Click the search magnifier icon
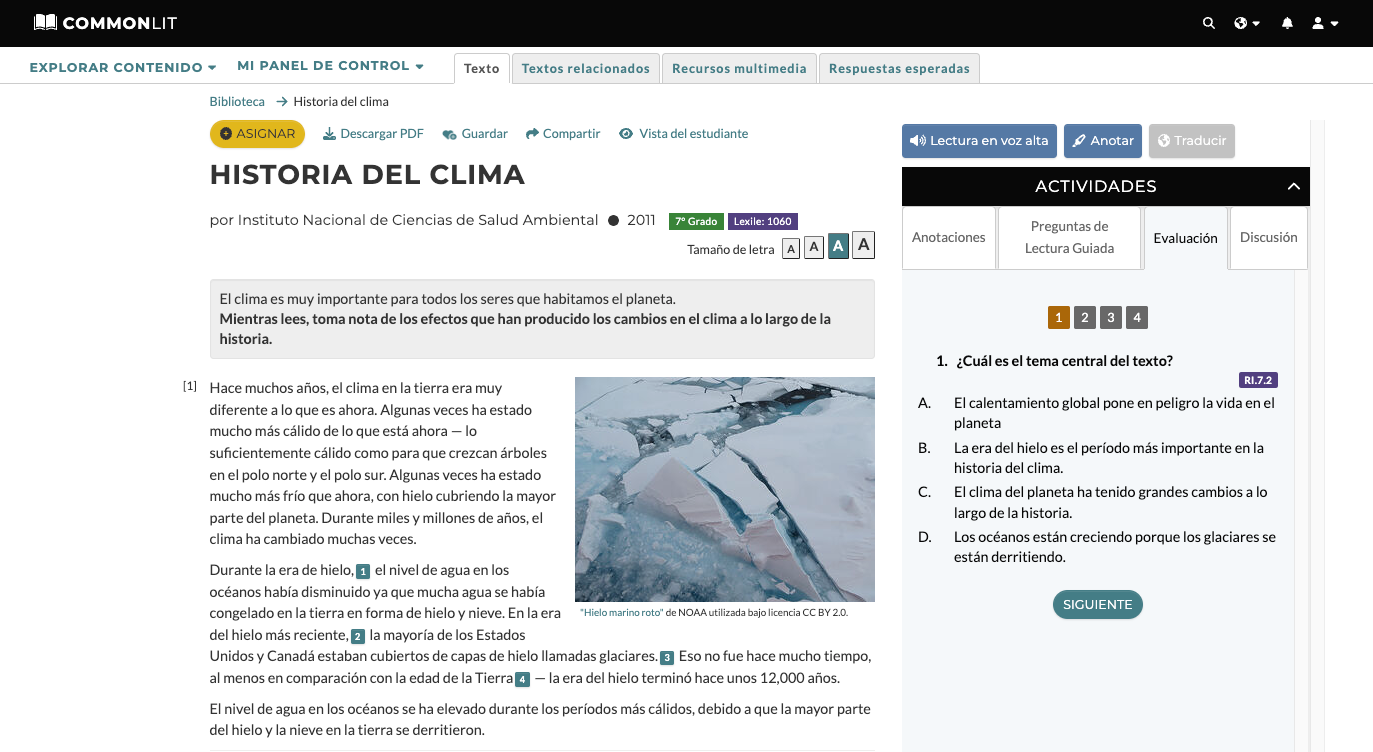 [x=1209, y=23]
